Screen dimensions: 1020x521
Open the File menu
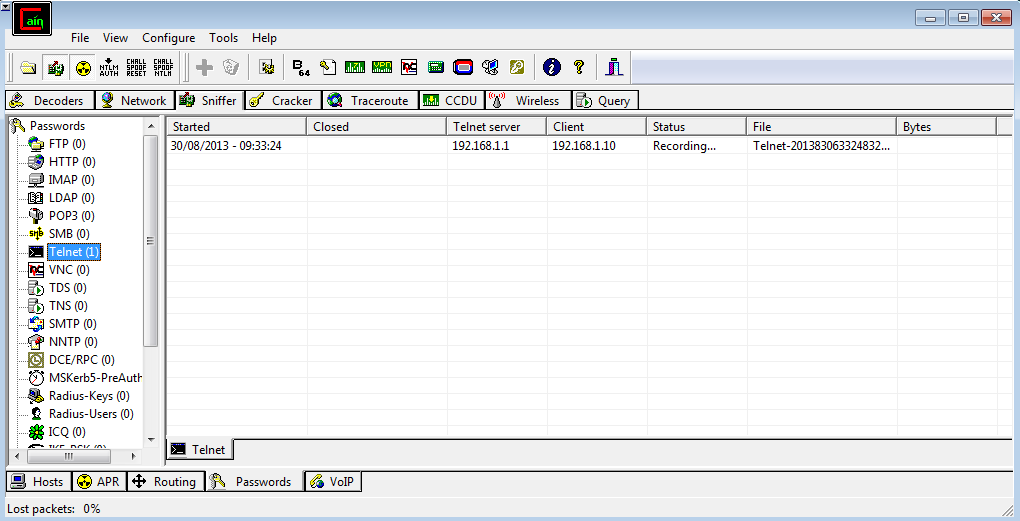point(80,38)
